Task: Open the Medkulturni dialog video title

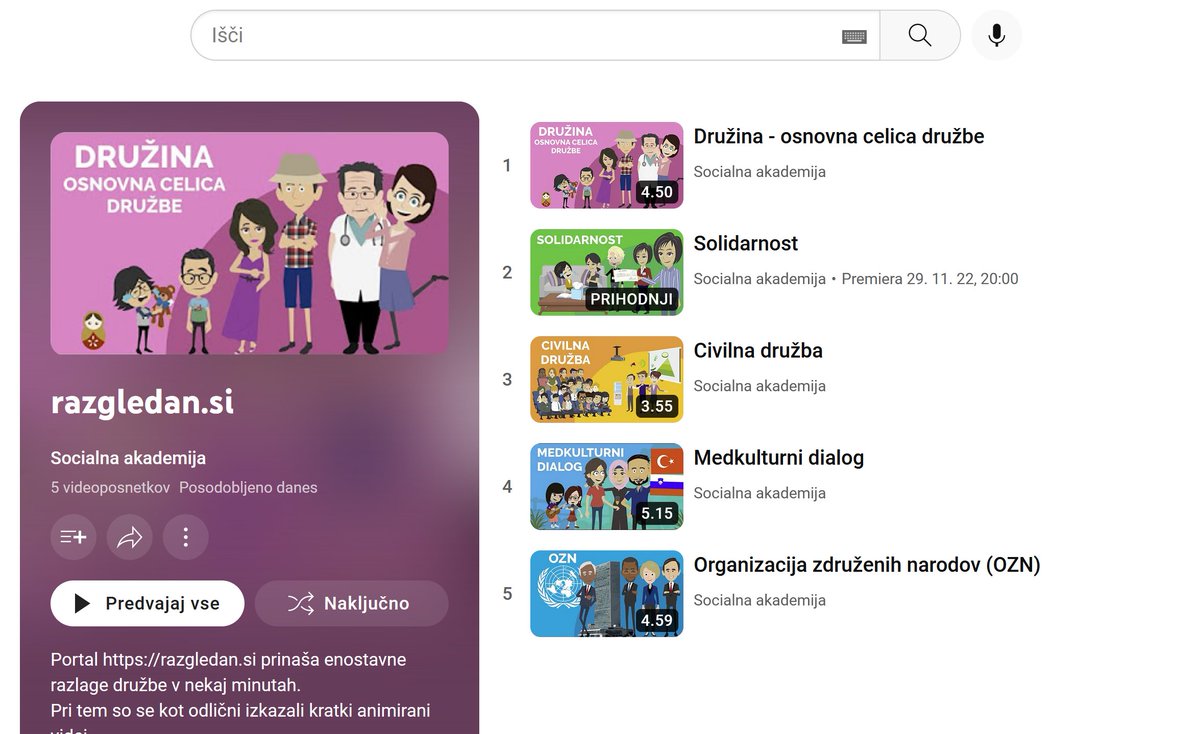Action: [779, 457]
